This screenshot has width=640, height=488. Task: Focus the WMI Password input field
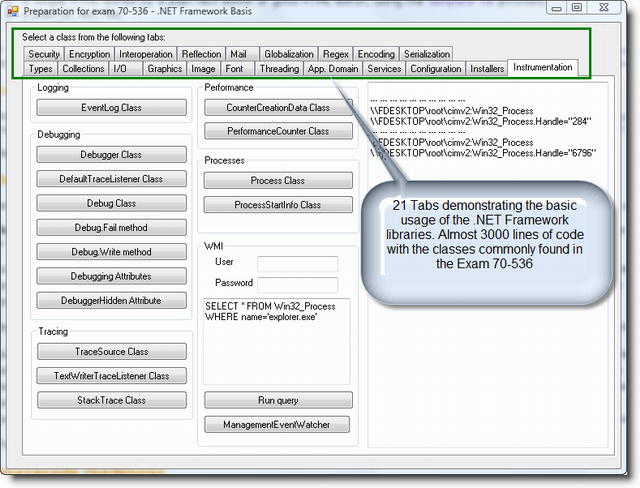pyautogui.click(x=298, y=285)
